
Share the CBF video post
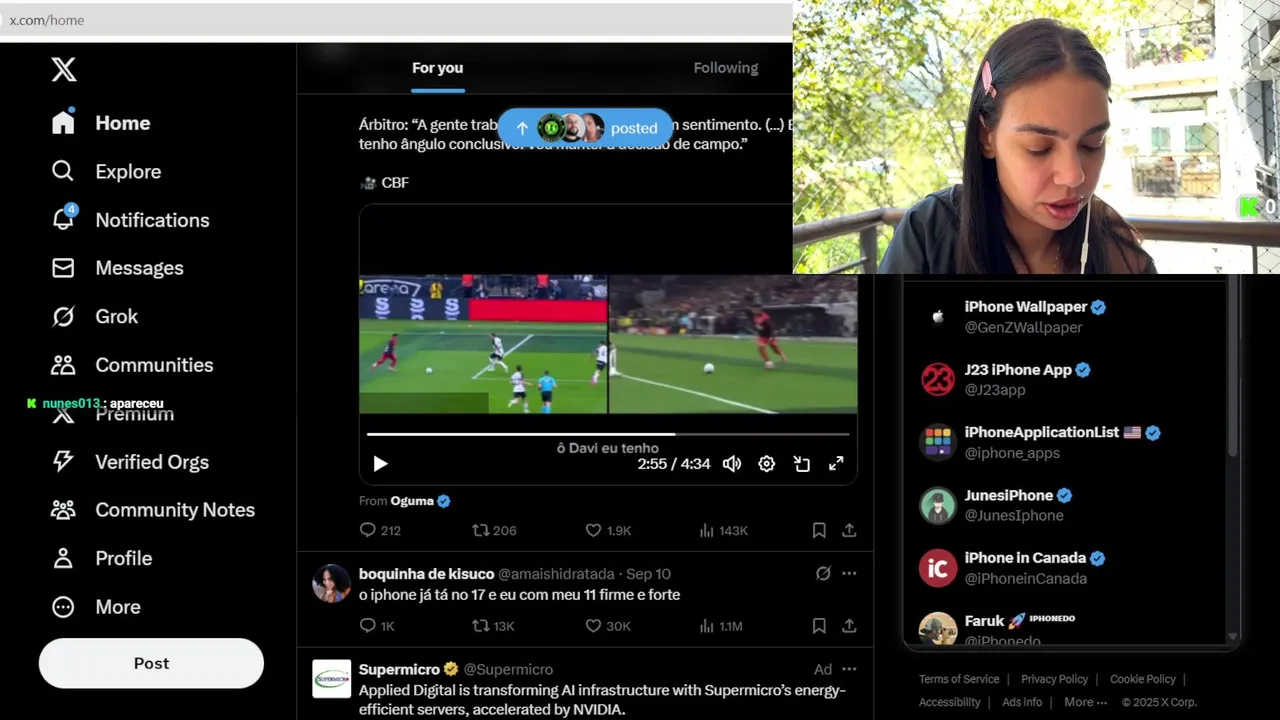(x=849, y=530)
